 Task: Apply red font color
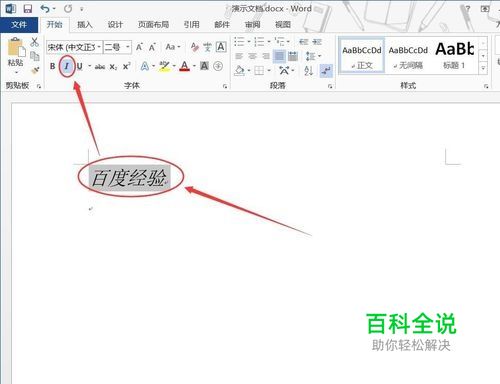pyautogui.click(x=184, y=66)
